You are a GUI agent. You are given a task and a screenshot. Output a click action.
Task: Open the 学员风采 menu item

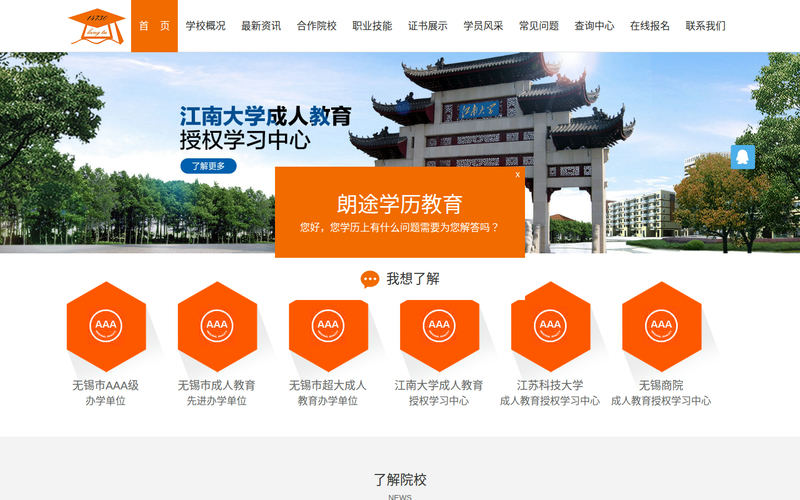click(483, 26)
